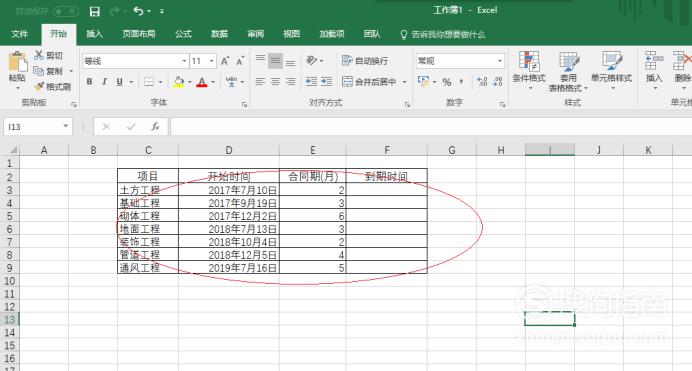Switch to the 视图 ribbon tab

click(x=291, y=34)
